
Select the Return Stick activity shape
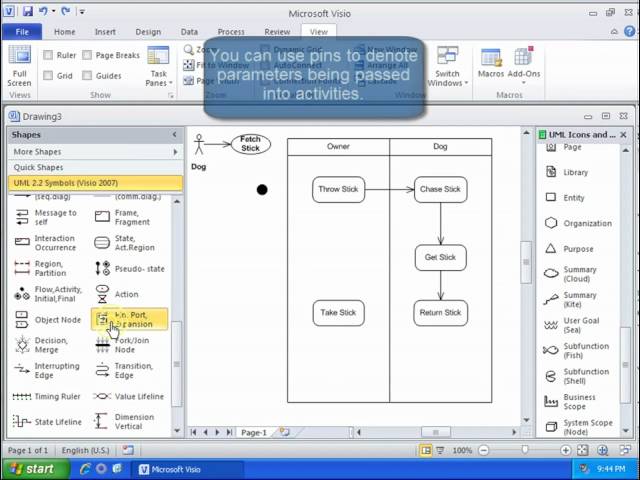440,313
